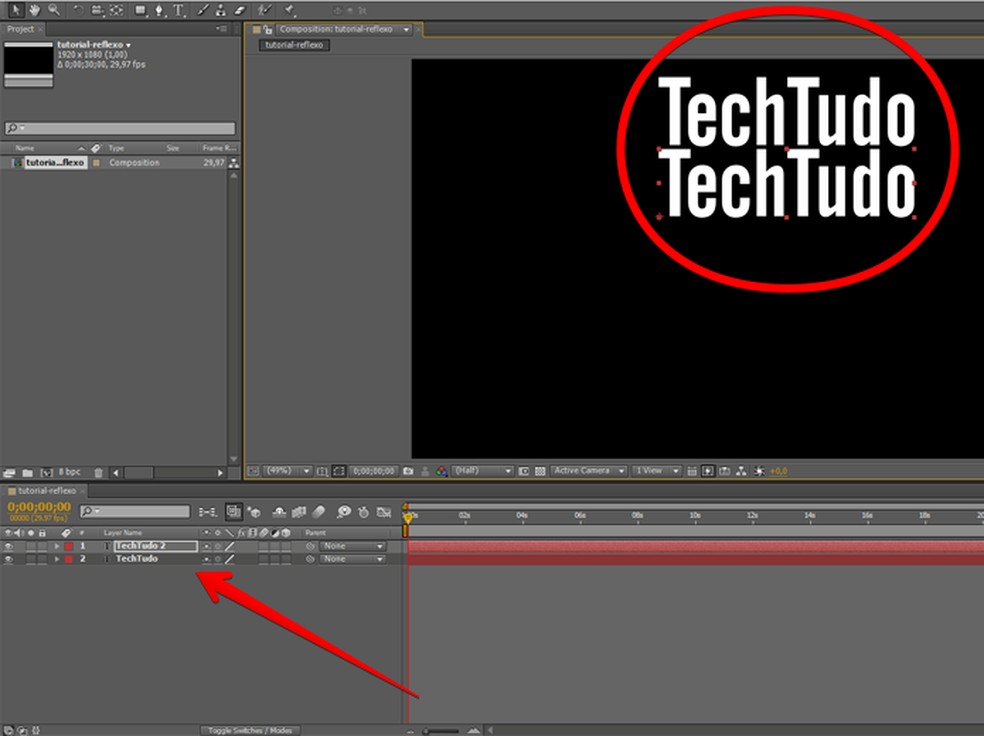Click the tutorial-reflexo timeline tab
Image resolution: width=984 pixels, height=736 pixels.
tap(46, 491)
